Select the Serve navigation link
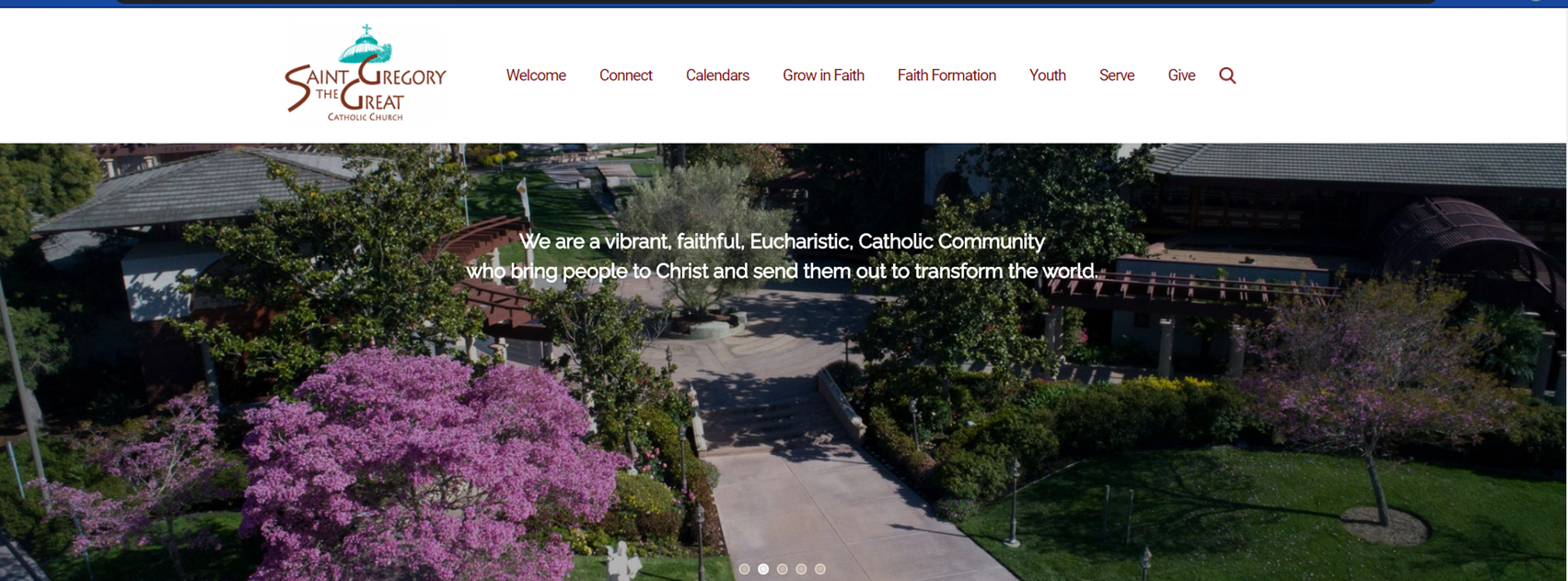 click(1117, 76)
